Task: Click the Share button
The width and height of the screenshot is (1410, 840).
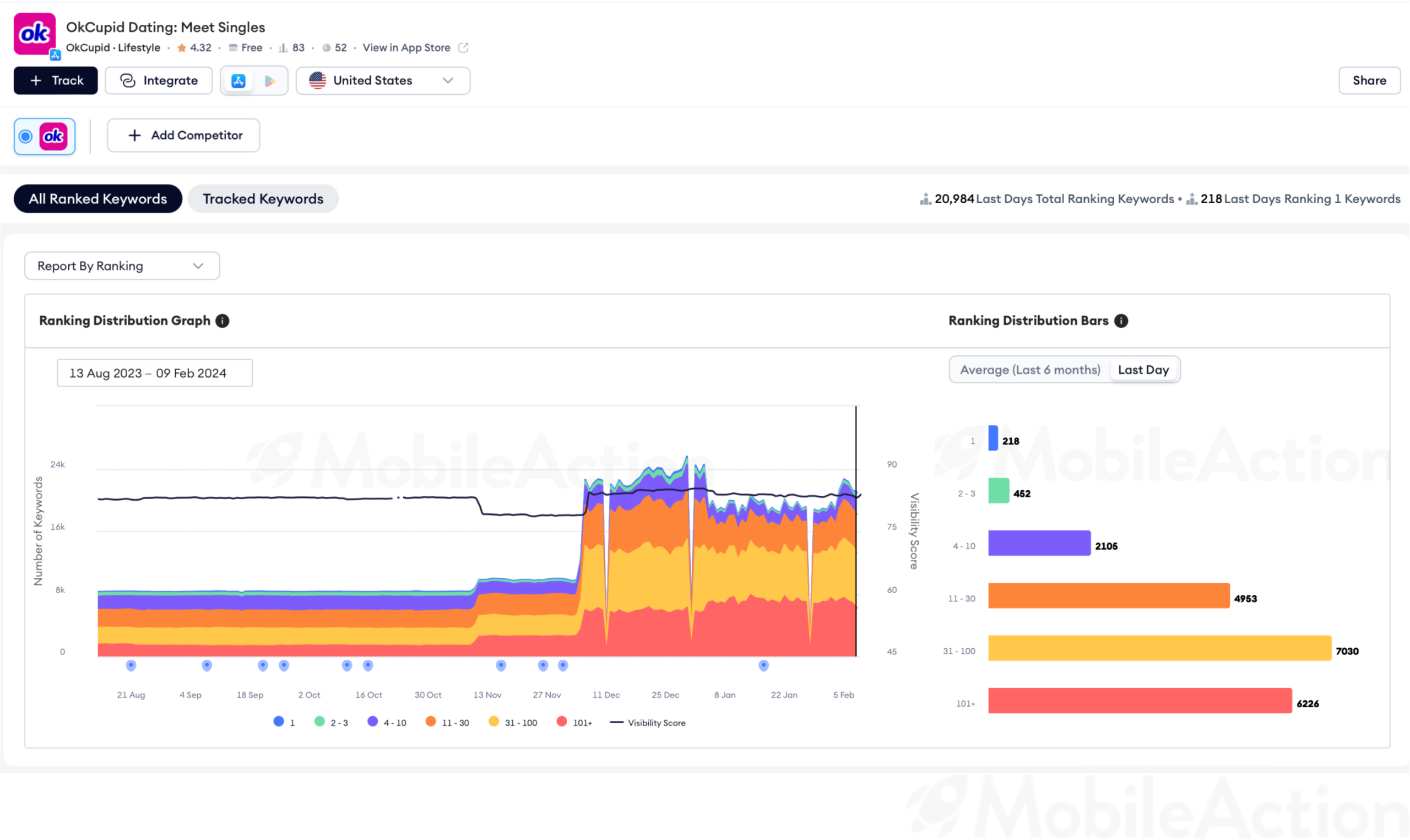Action: click(x=1370, y=81)
